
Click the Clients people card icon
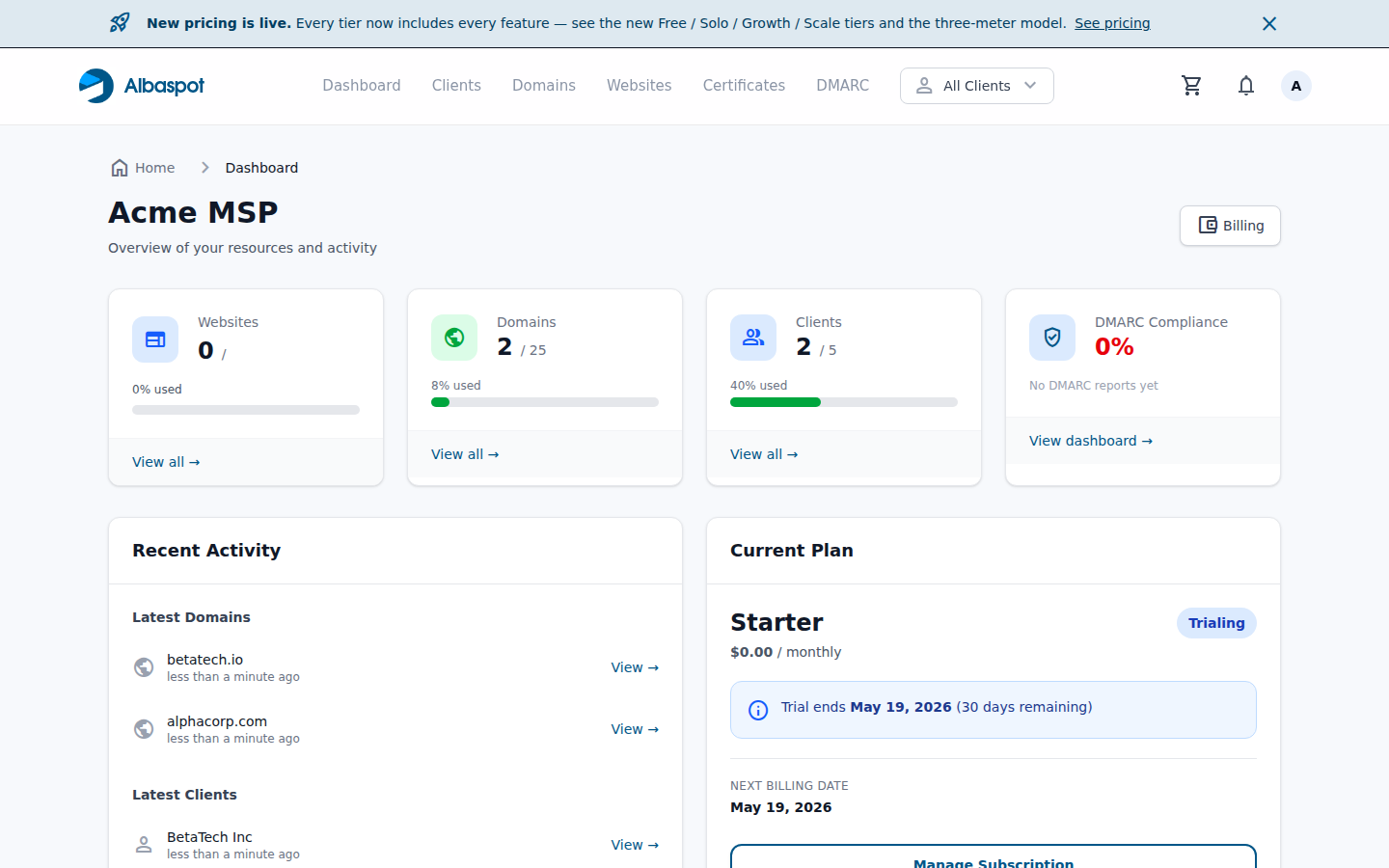coord(753,338)
